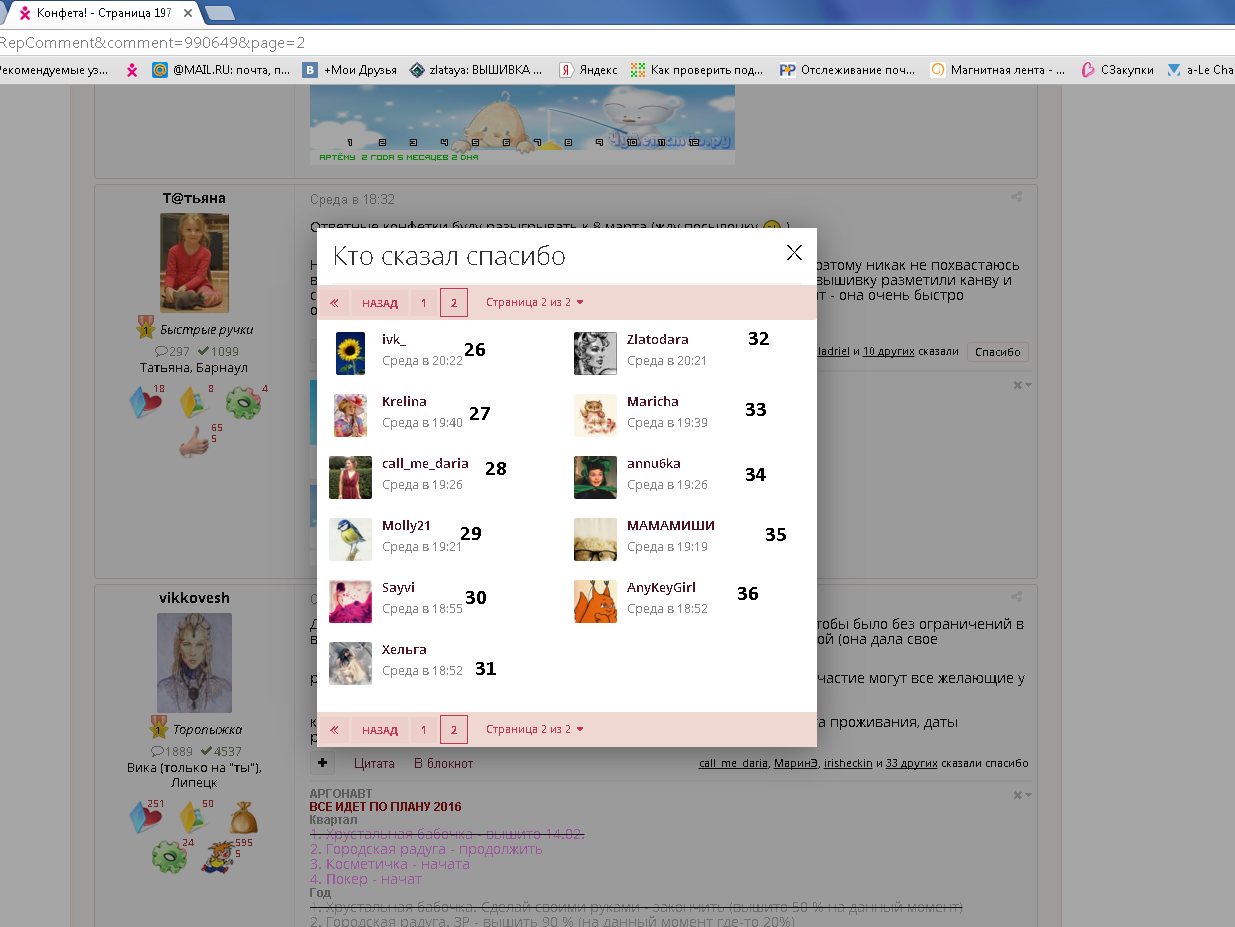The height and width of the screenshot is (927, 1235).
Task: Go to page 1 in top pagination
Action: 424,303
